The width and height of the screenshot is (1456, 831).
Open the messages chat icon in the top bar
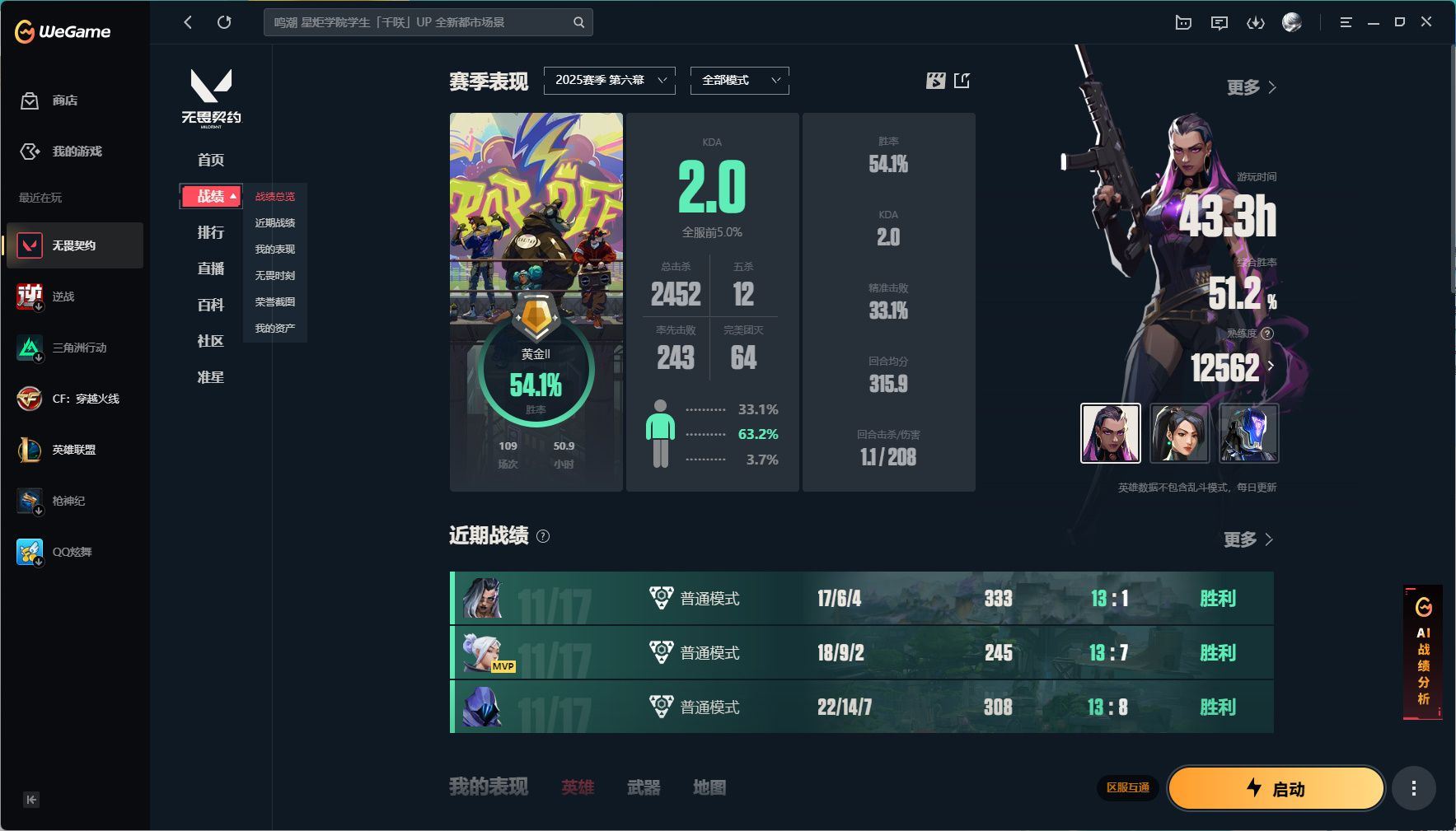pos(1219,23)
